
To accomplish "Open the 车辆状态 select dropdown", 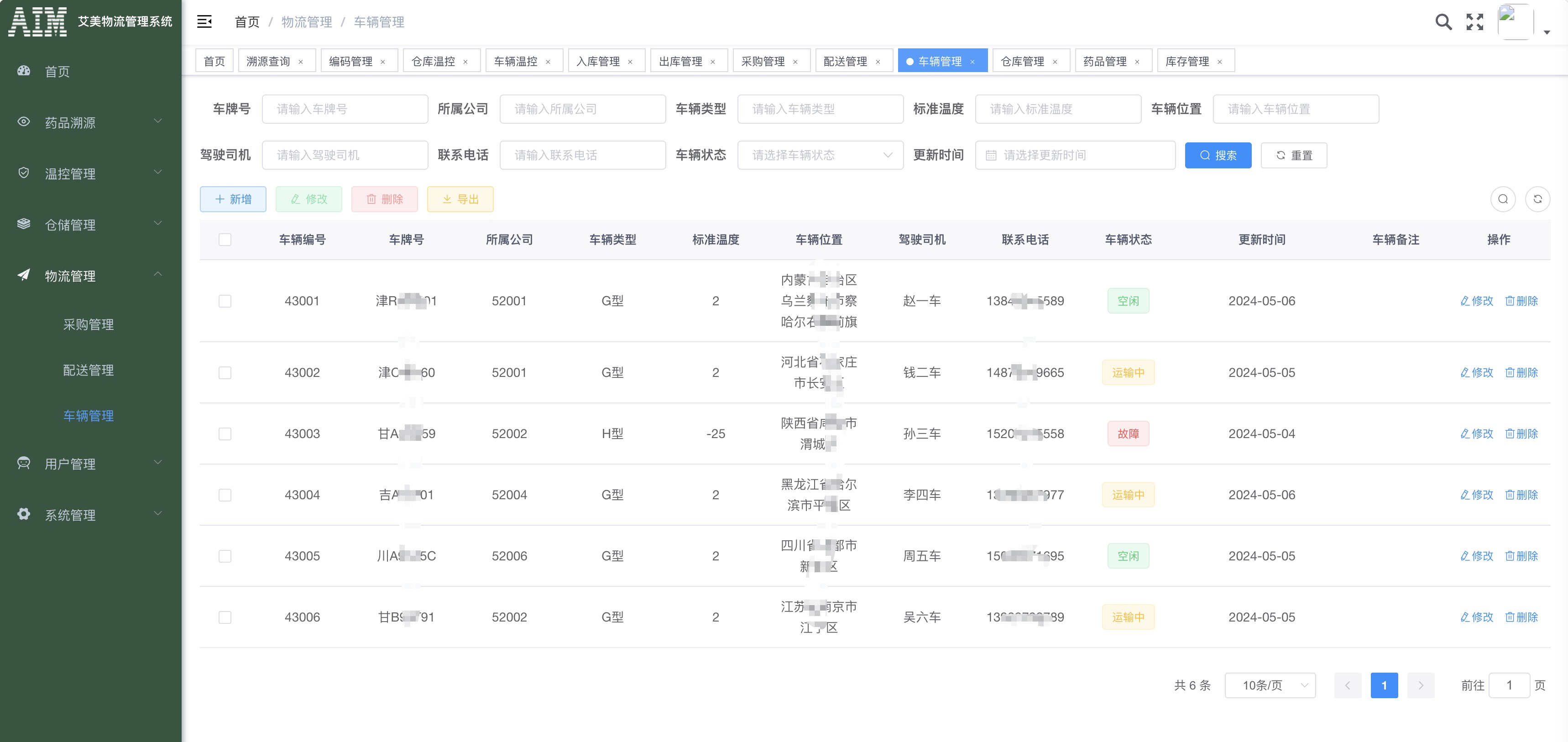I will pyautogui.click(x=820, y=155).
